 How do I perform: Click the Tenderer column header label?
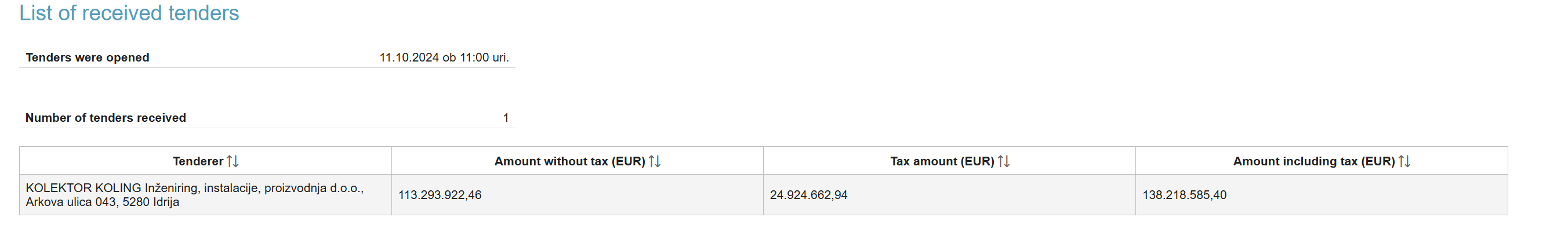(198, 161)
